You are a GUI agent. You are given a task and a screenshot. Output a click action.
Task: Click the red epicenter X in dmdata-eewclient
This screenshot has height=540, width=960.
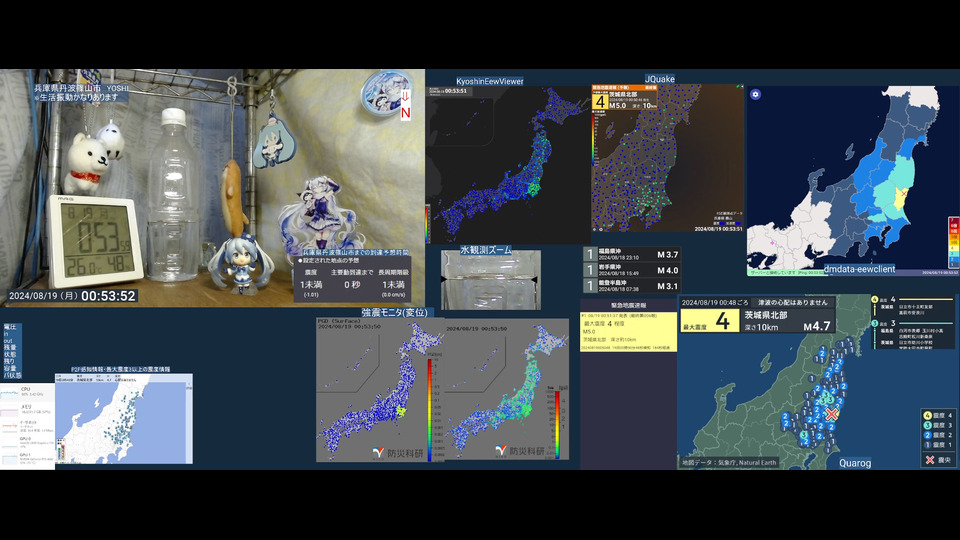pos(904,193)
